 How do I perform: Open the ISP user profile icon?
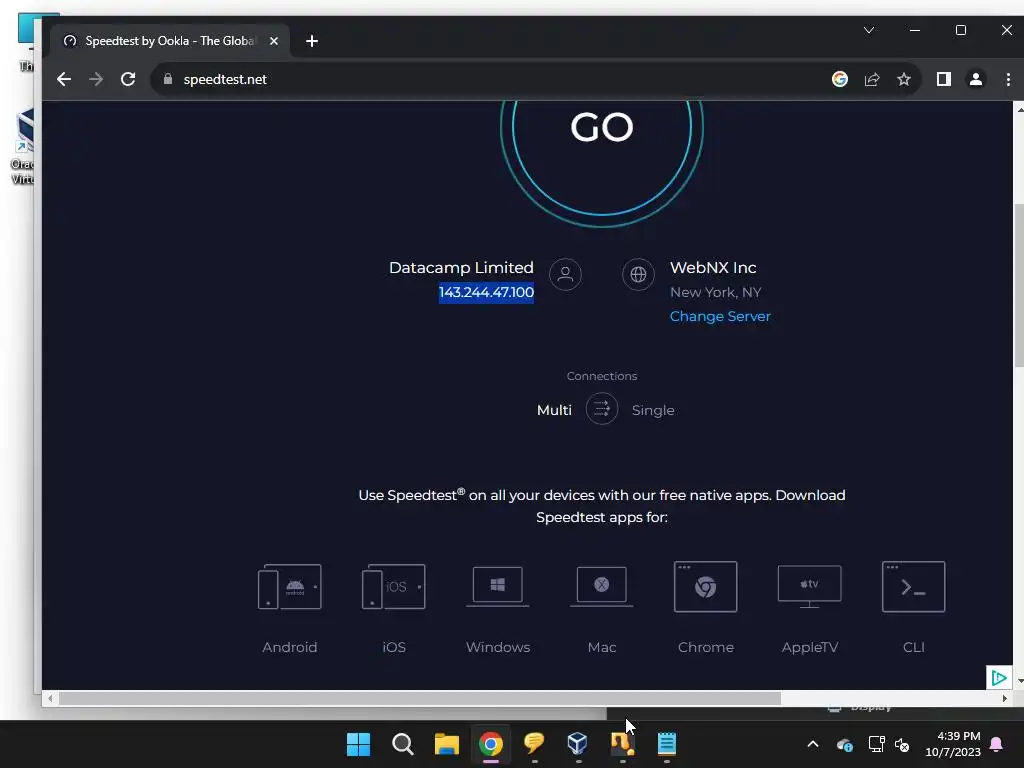pyautogui.click(x=565, y=274)
